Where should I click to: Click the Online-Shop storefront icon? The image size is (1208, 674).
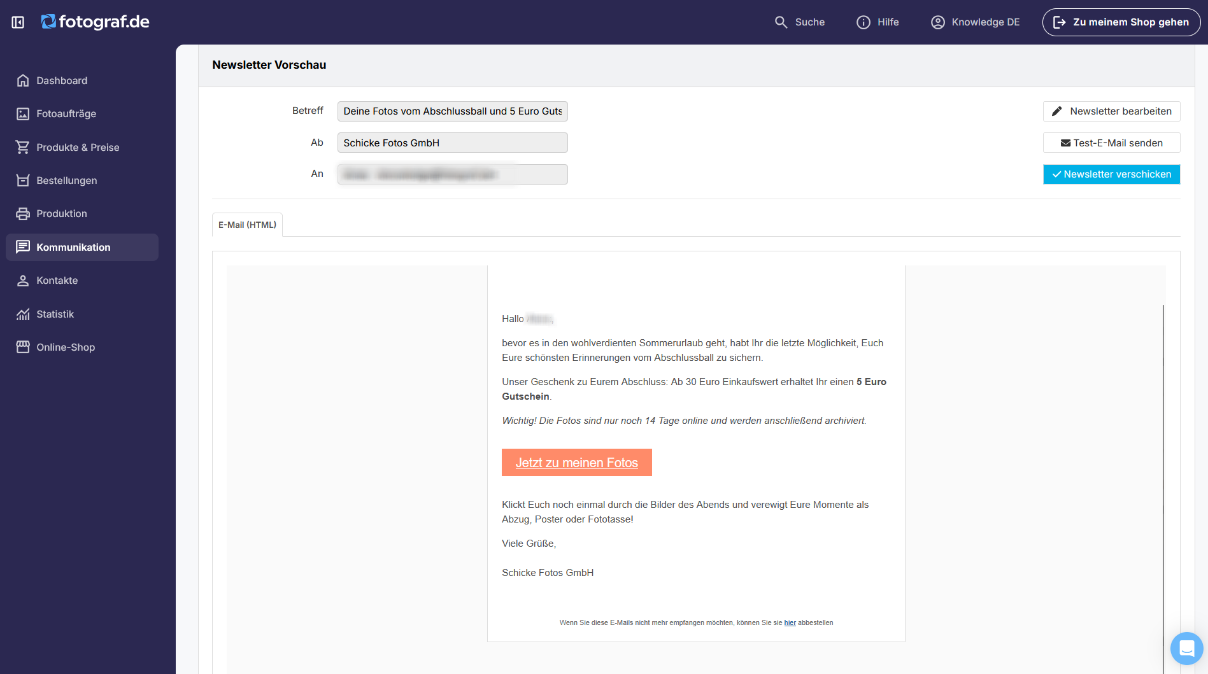[x=23, y=347]
